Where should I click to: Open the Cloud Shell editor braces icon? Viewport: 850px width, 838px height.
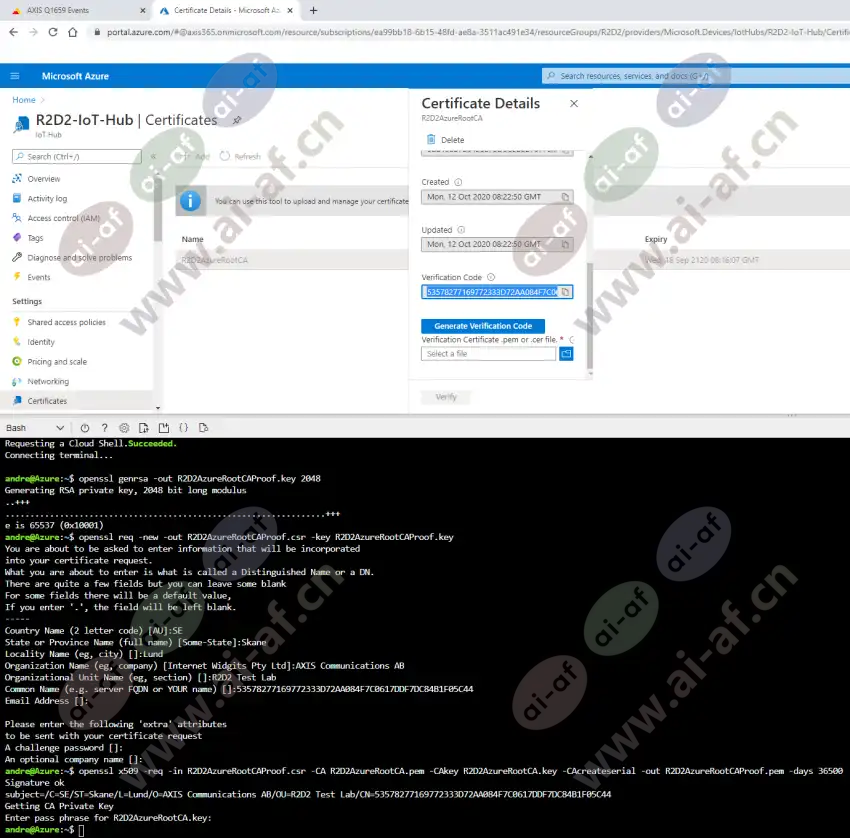(x=183, y=428)
